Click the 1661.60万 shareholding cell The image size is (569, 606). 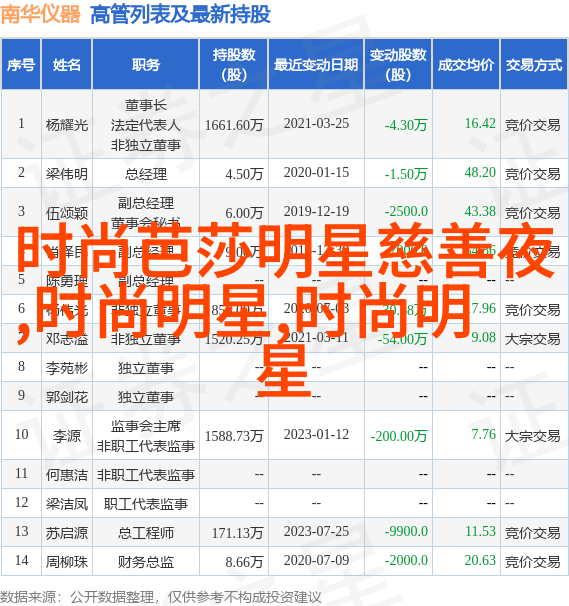234,125
